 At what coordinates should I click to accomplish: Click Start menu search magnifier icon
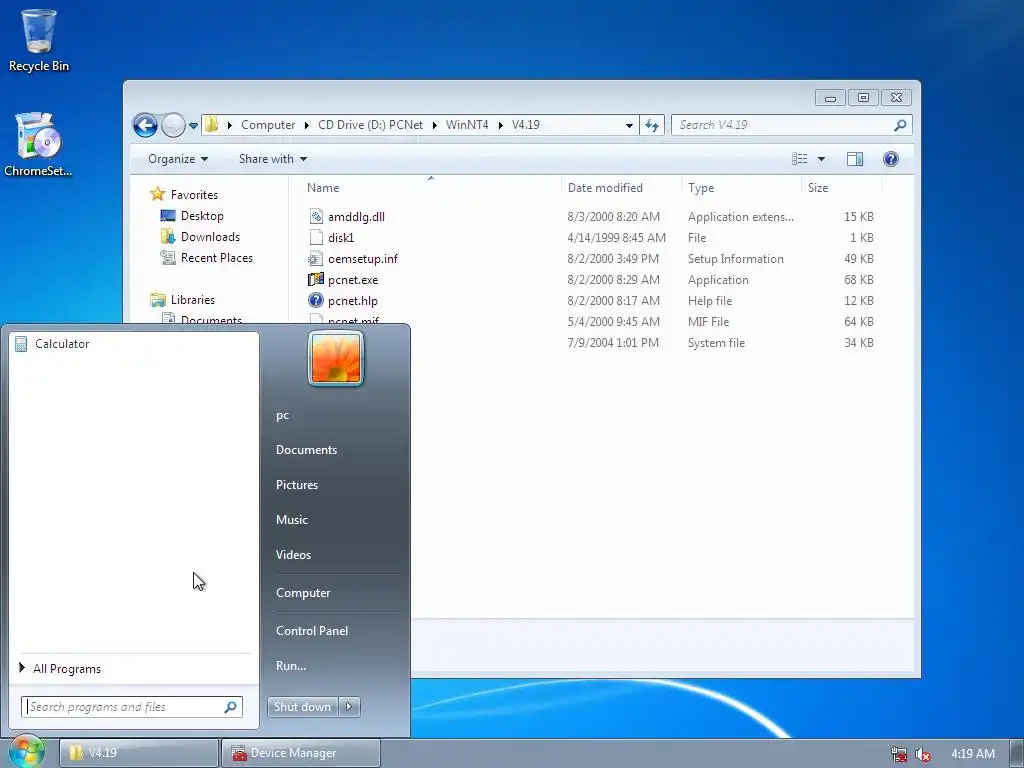coord(231,707)
